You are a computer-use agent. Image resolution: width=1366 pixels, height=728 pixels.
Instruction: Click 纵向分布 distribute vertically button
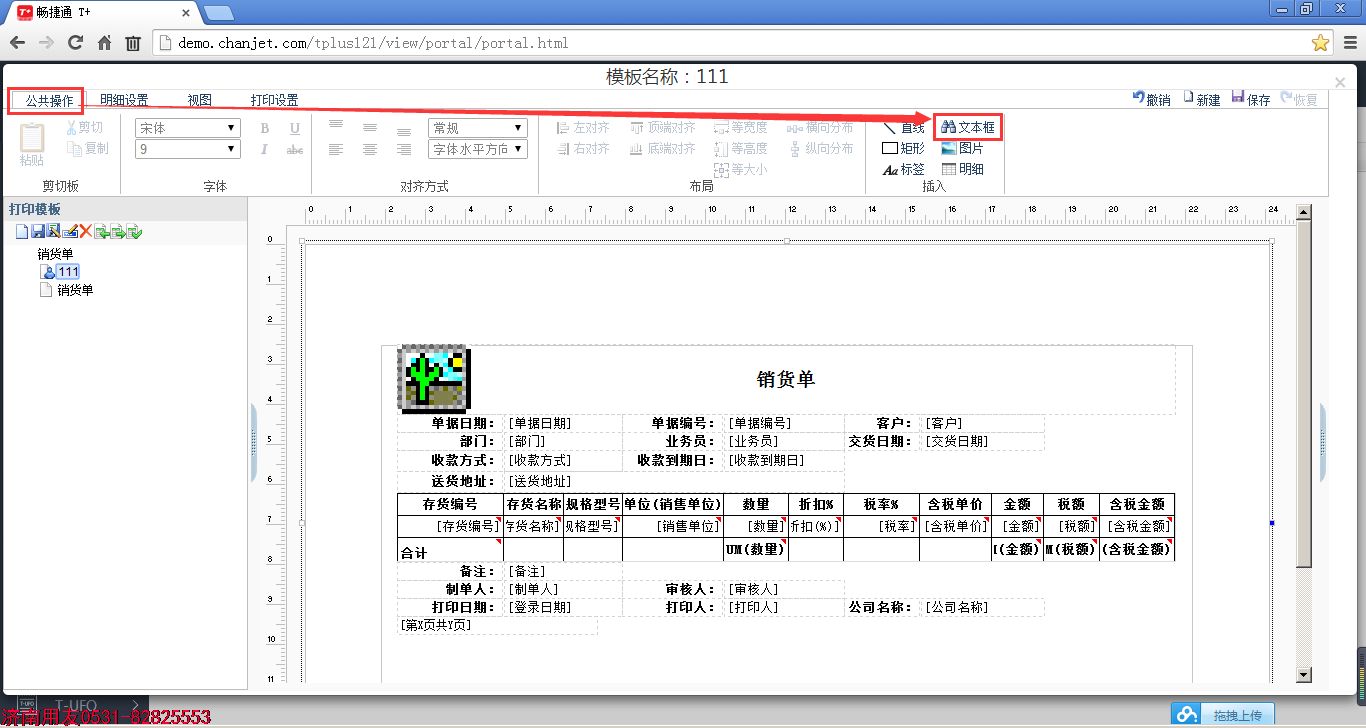[x=822, y=148]
